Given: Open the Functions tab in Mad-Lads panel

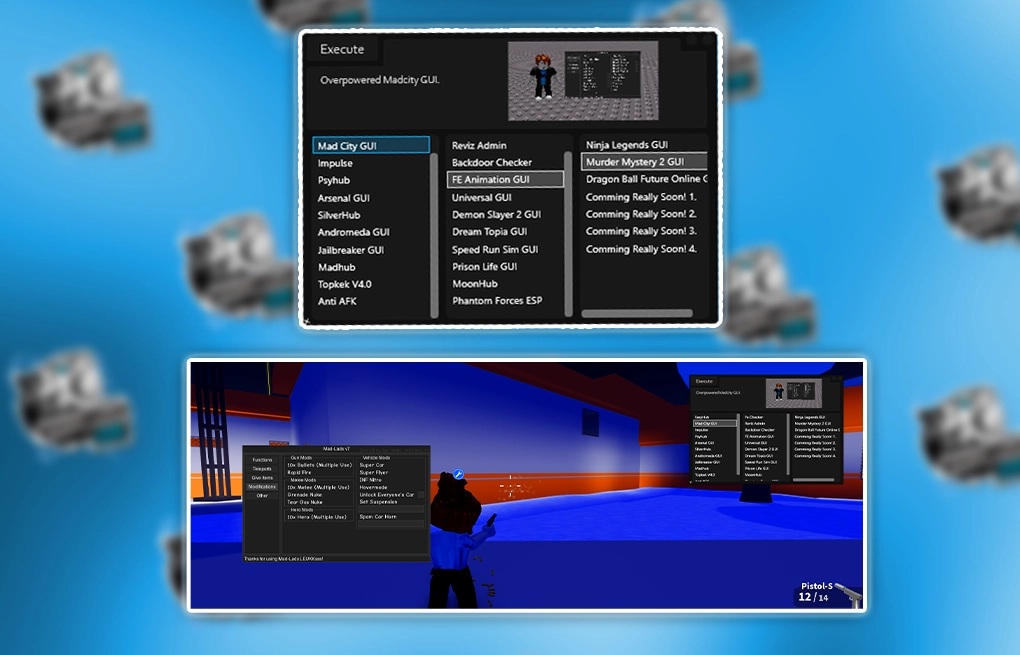Looking at the screenshot, I should (x=262, y=460).
